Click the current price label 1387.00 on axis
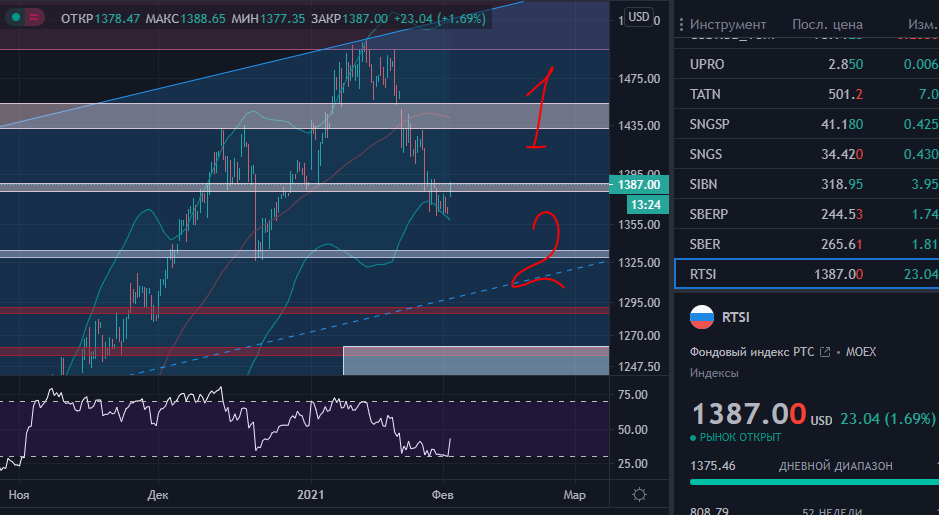The image size is (939, 515). click(x=638, y=185)
